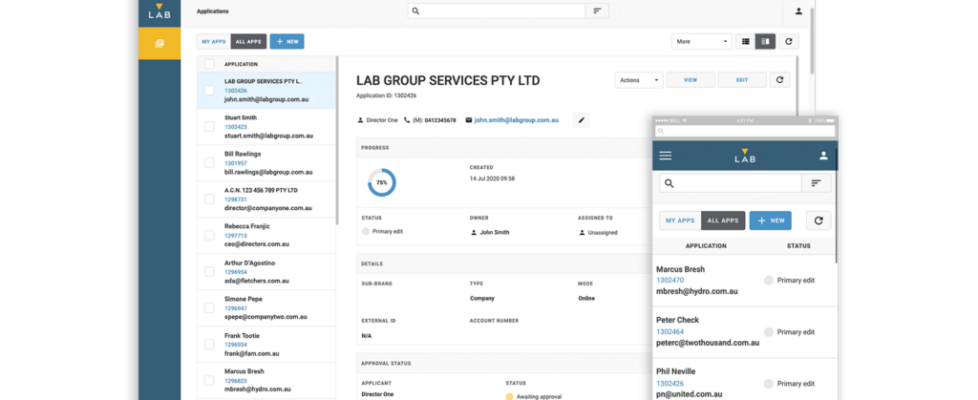
Task: Refresh the list in the mobile view
Action: (818, 220)
